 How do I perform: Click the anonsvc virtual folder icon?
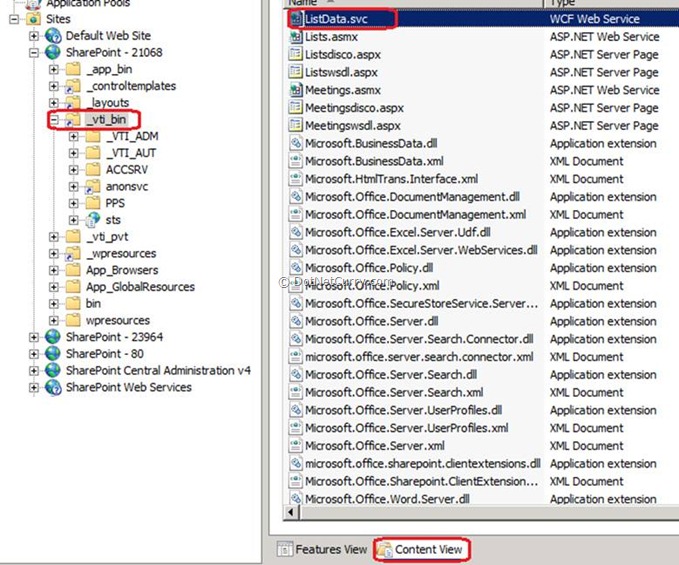93,187
